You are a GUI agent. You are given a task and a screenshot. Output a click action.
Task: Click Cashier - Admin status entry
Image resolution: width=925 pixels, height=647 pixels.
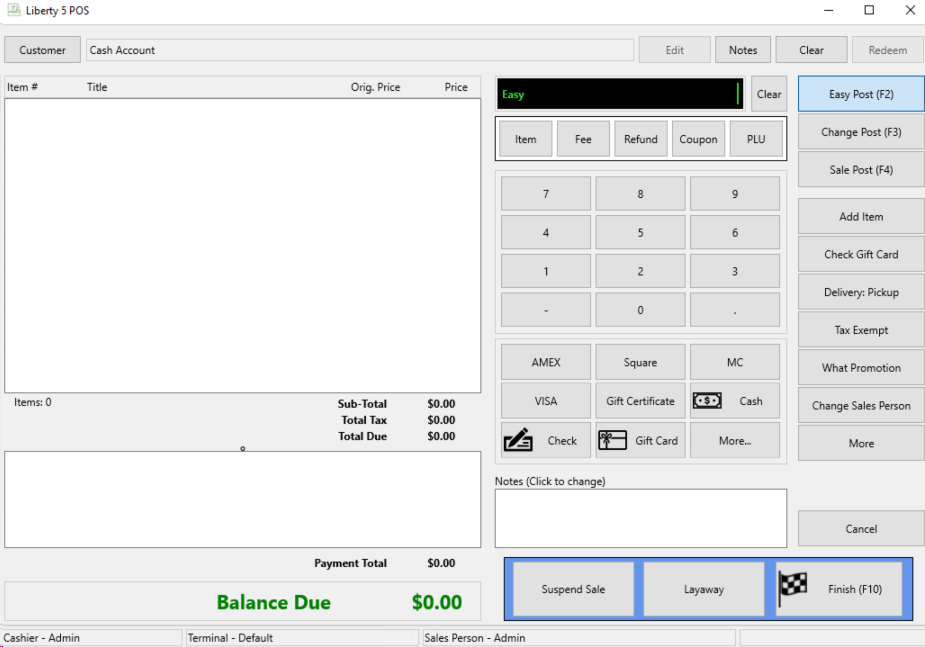coord(92,638)
